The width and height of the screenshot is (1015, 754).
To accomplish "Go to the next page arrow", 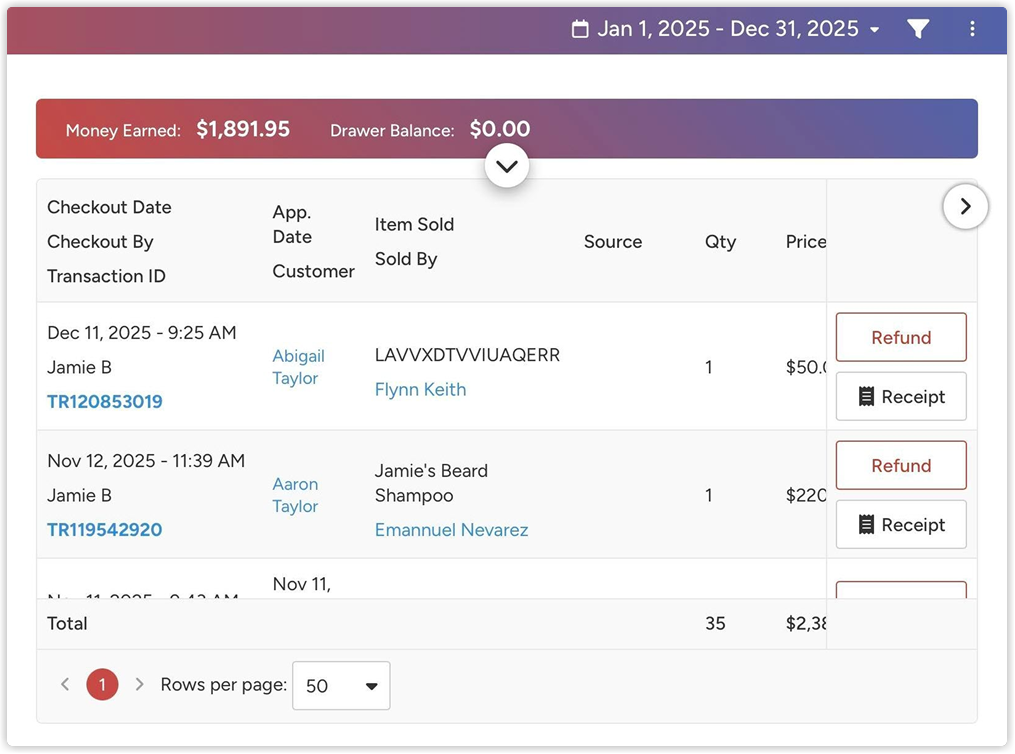I will pyautogui.click(x=139, y=684).
